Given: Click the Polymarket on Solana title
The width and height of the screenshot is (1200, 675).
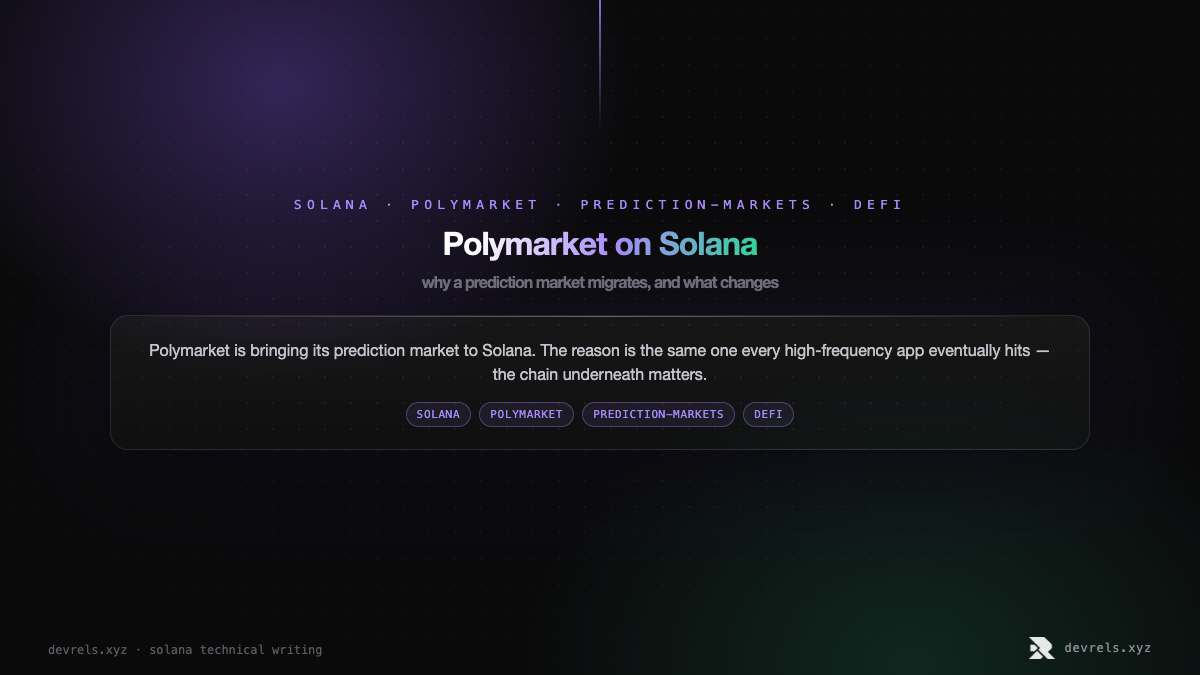Looking at the screenshot, I should click(600, 244).
